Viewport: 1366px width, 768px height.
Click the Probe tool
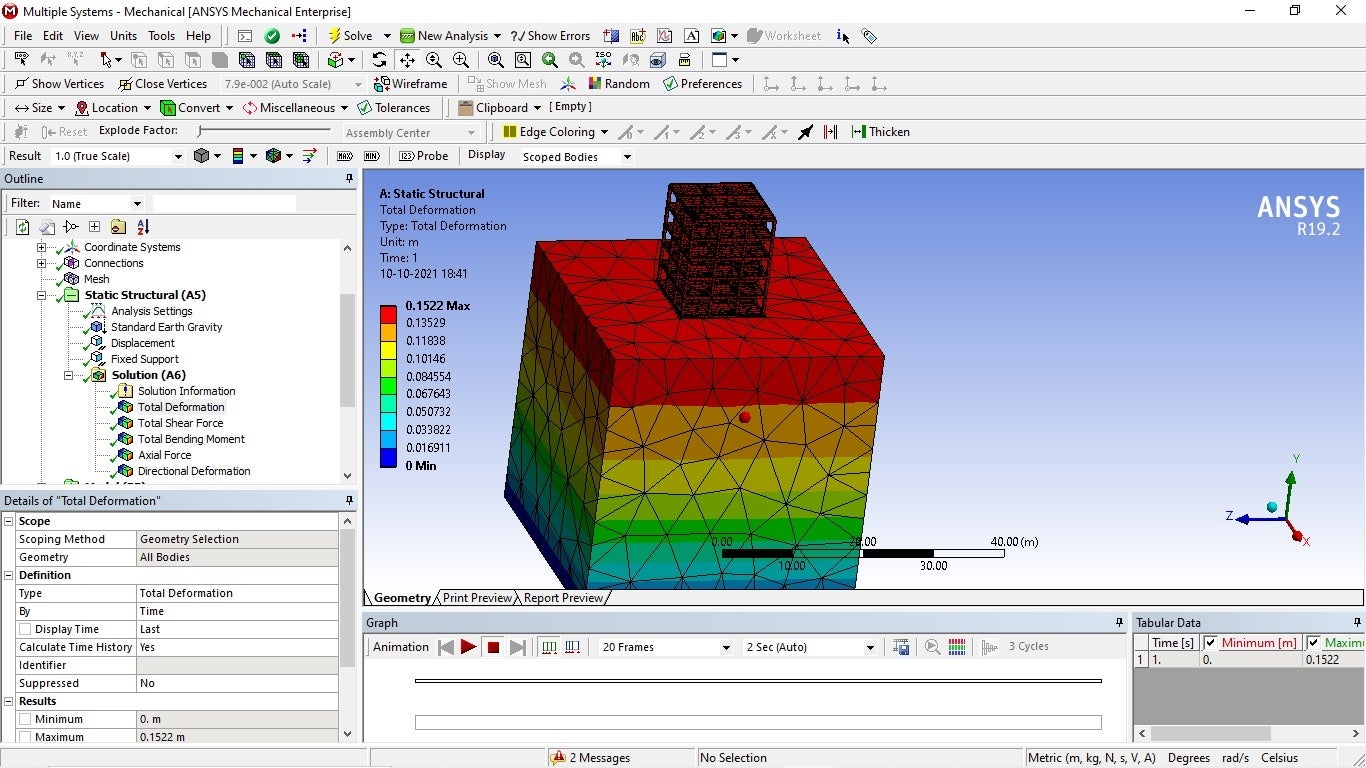(424, 156)
